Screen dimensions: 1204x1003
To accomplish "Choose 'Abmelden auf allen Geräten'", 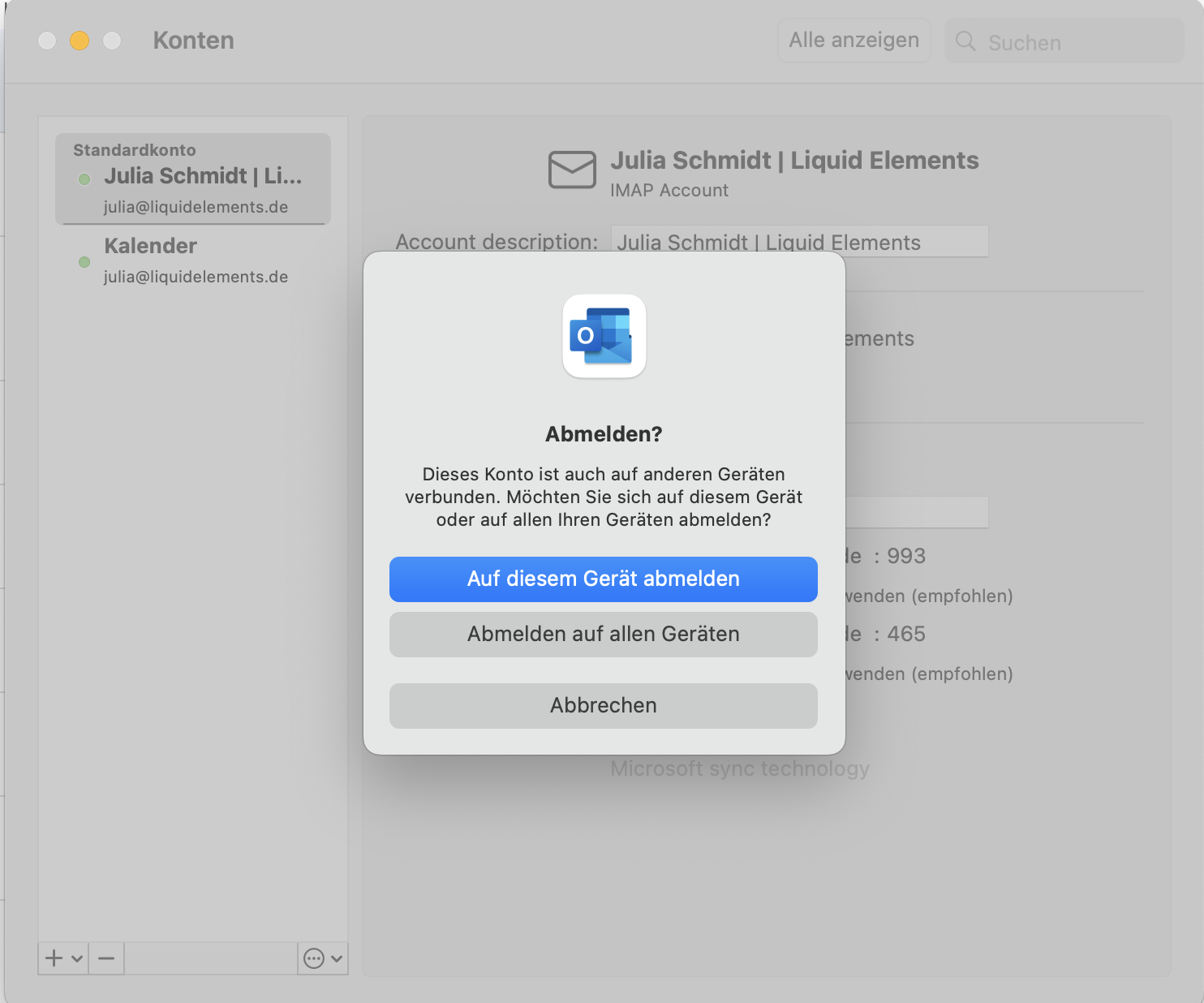I will (603, 634).
